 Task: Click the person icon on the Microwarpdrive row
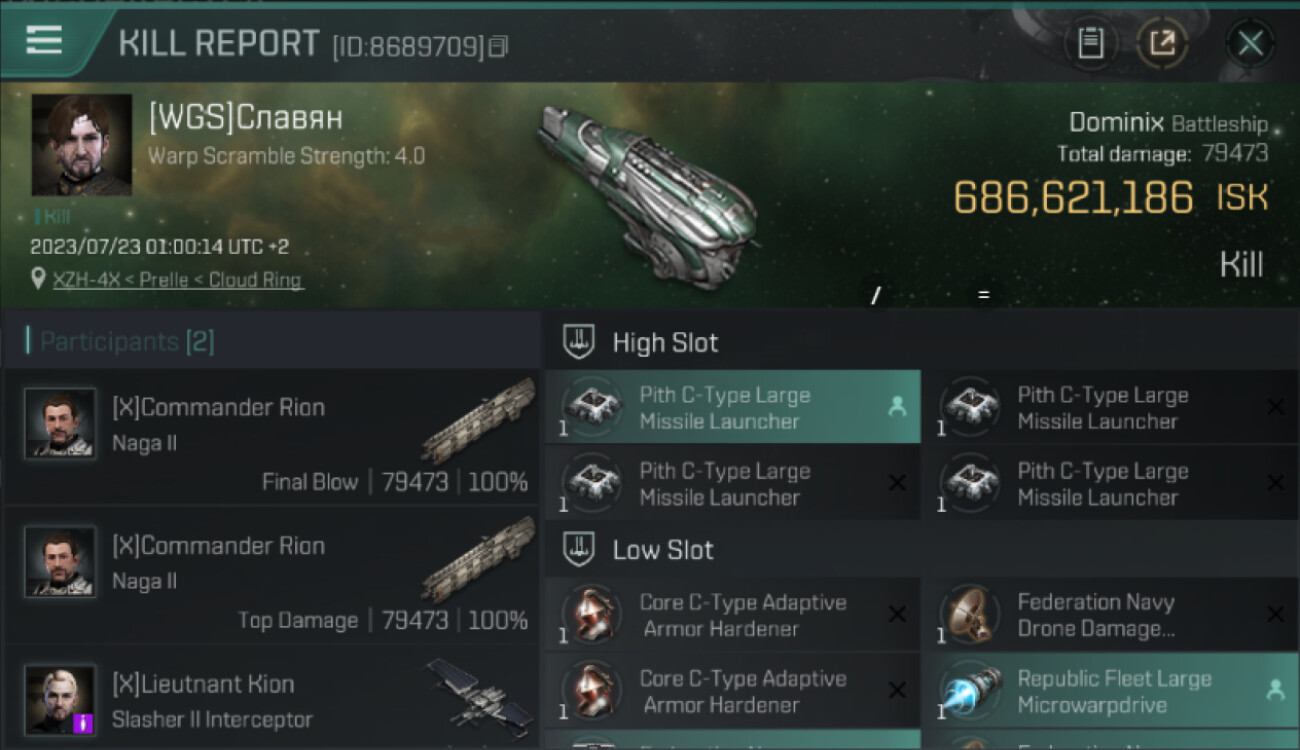[1275, 690]
